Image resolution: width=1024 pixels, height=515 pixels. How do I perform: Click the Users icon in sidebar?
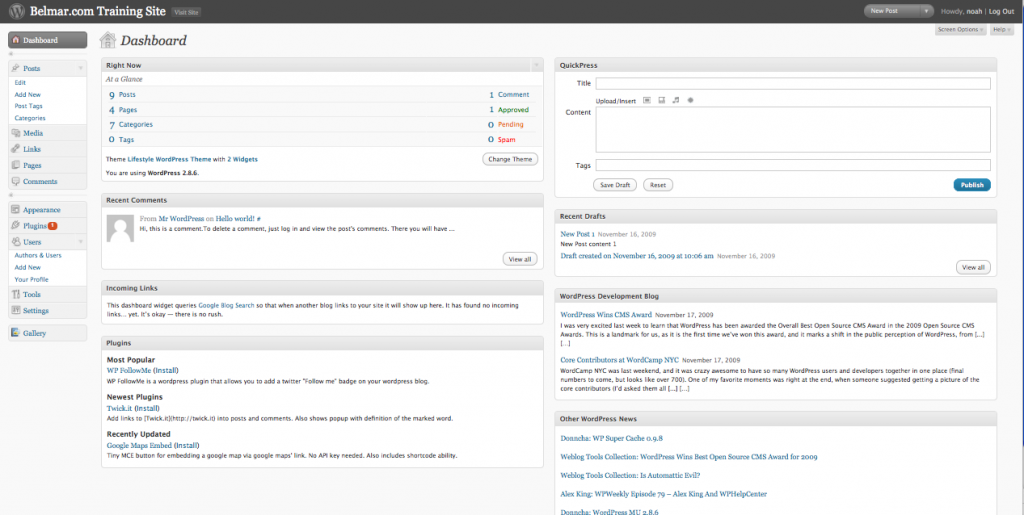coord(16,242)
